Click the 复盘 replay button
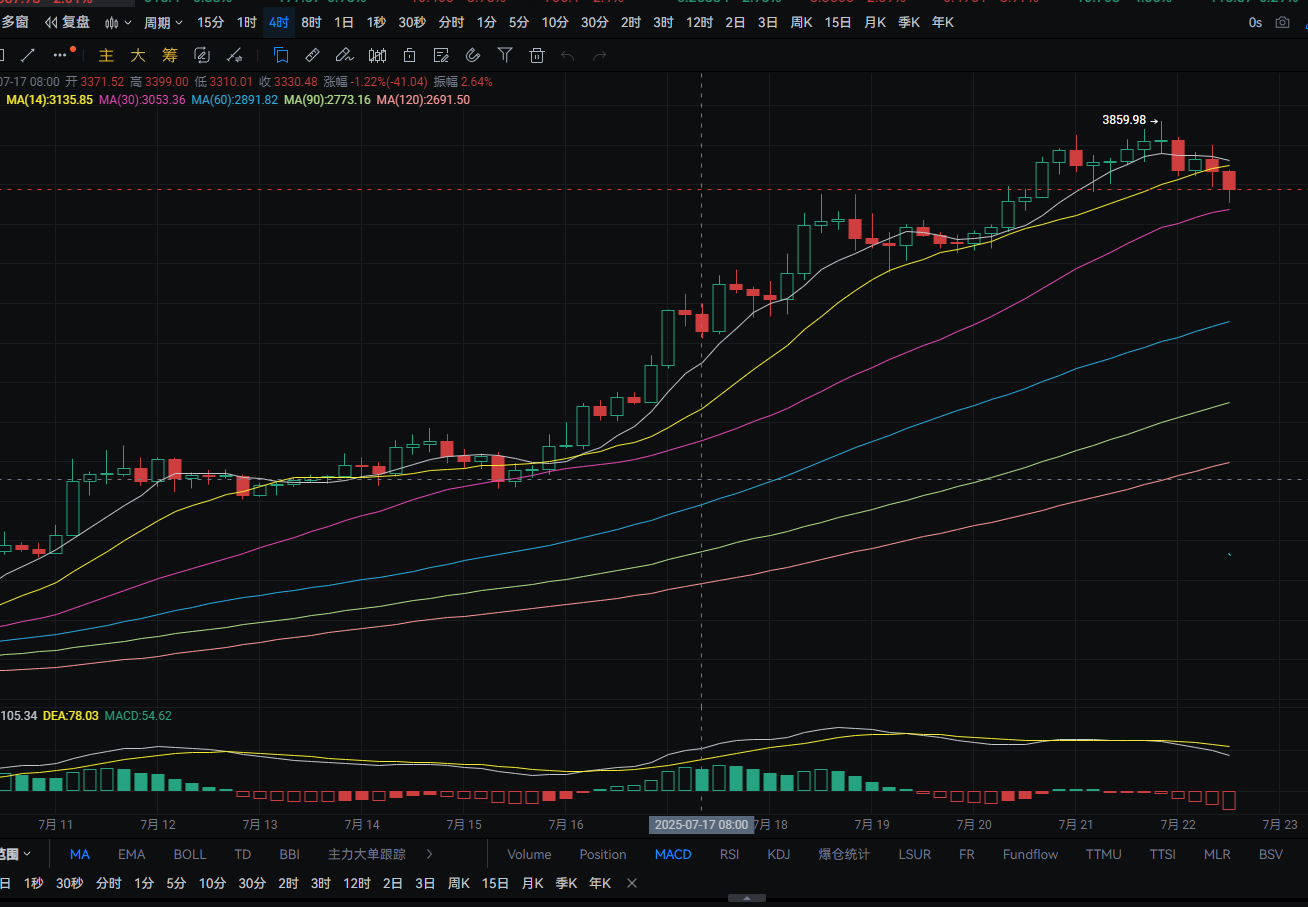This screenshot has width=1308, height=907. pos(68,22)
